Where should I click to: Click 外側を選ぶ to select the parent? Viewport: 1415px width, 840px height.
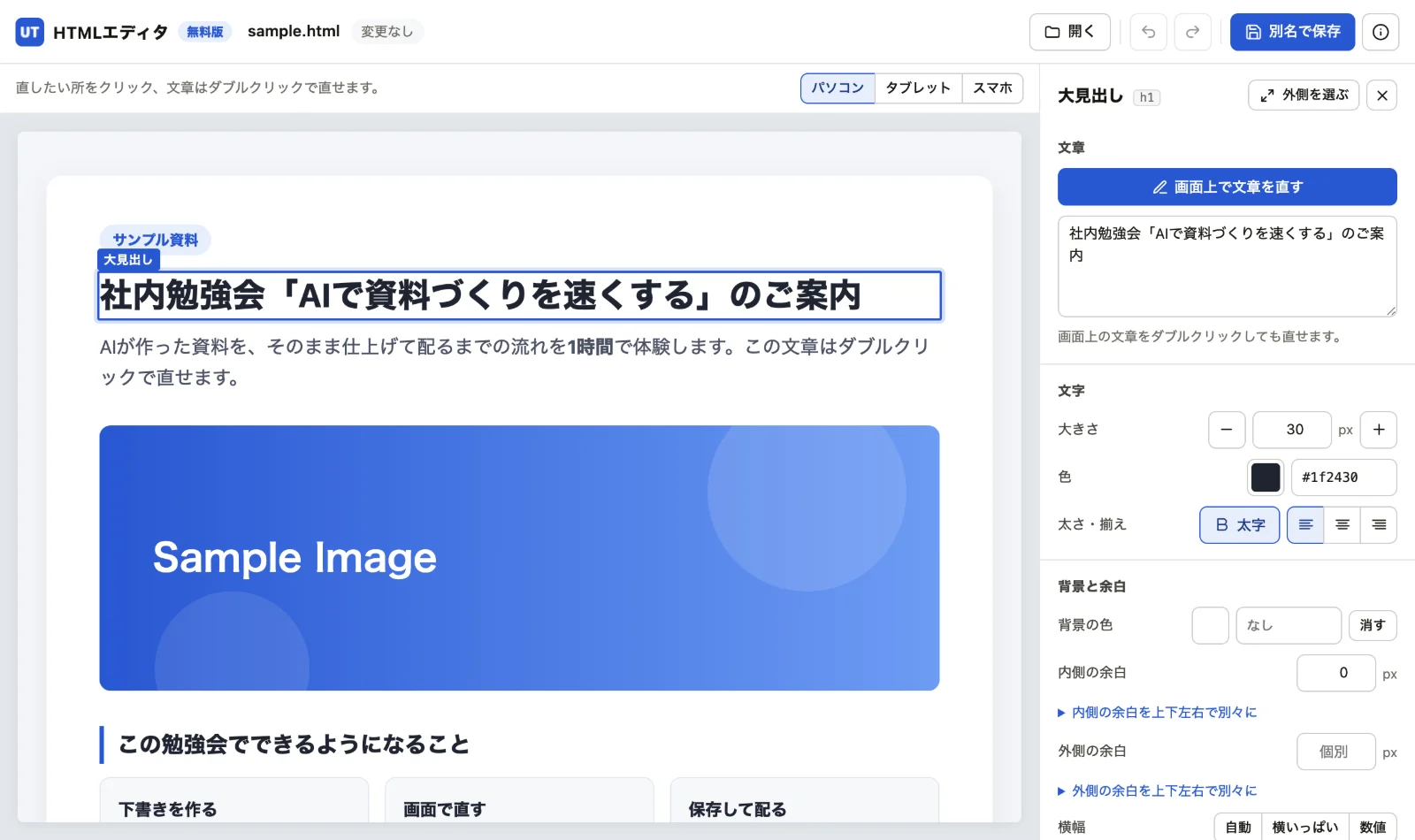point(1304,95)
